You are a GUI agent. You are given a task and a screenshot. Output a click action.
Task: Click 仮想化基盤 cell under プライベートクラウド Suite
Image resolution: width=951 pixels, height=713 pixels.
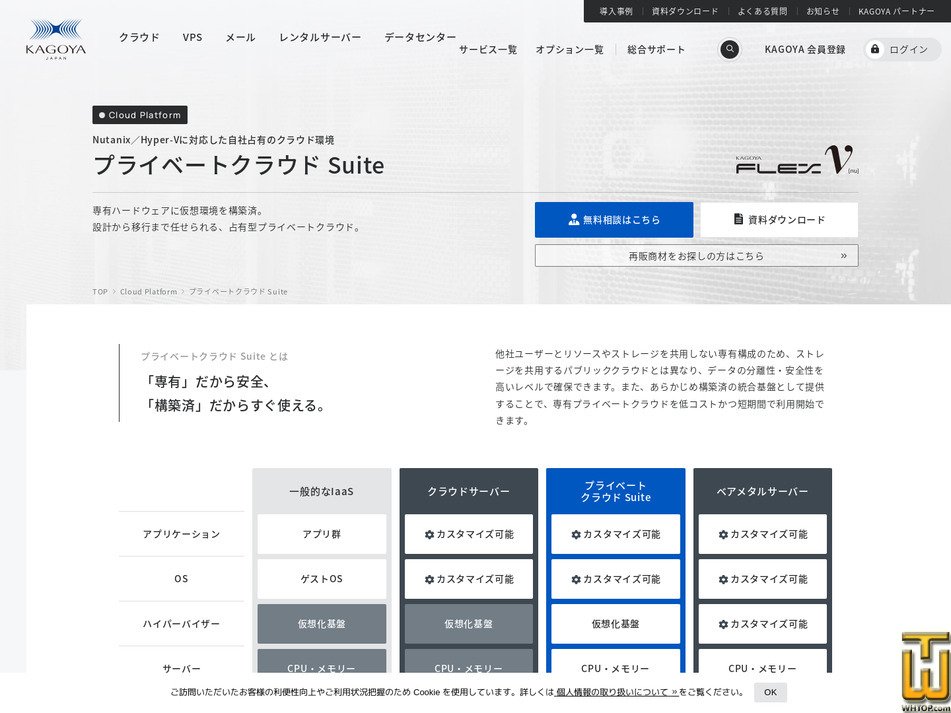coord(616,624)
